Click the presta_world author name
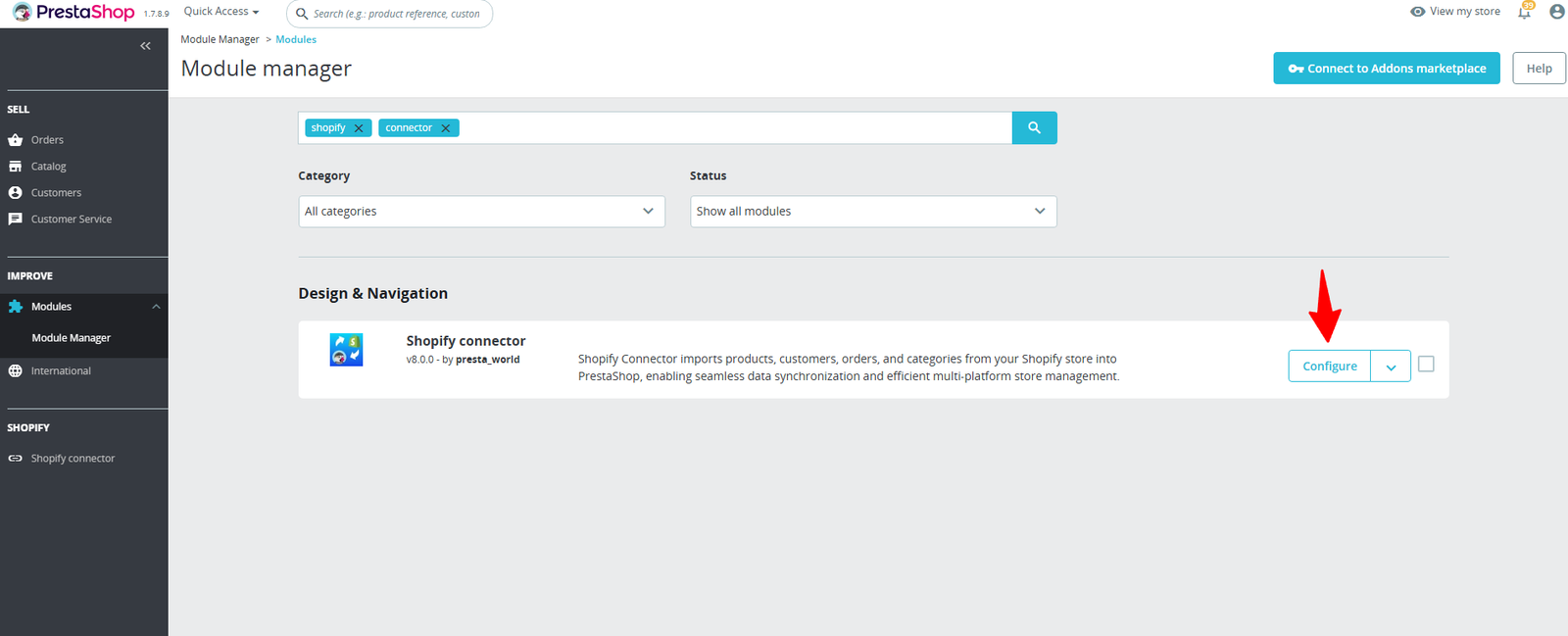This screenshot has width=1568, height=636. (x=488, y=360)
